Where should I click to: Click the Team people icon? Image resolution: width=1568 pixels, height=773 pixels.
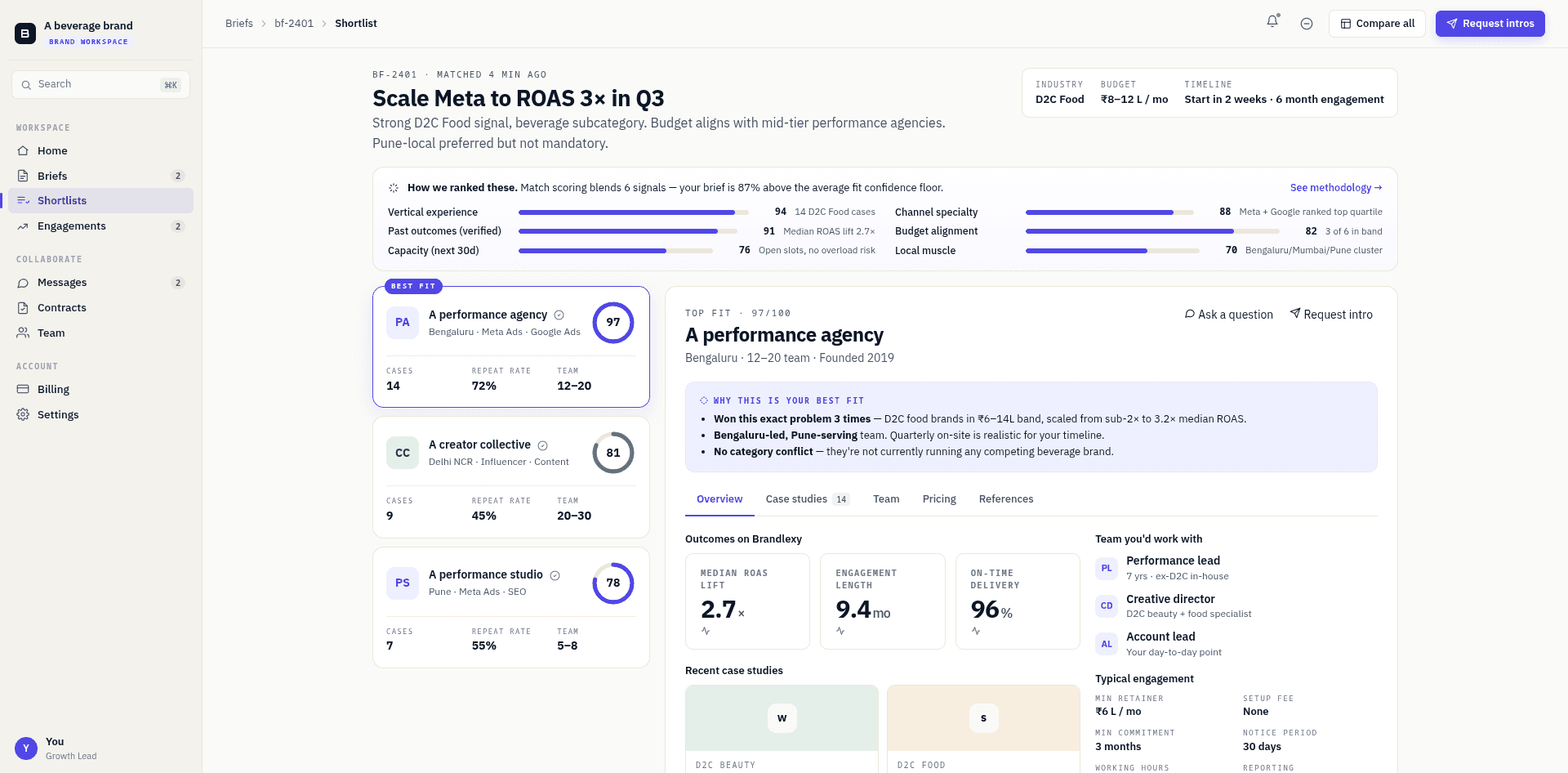point(23,333)
